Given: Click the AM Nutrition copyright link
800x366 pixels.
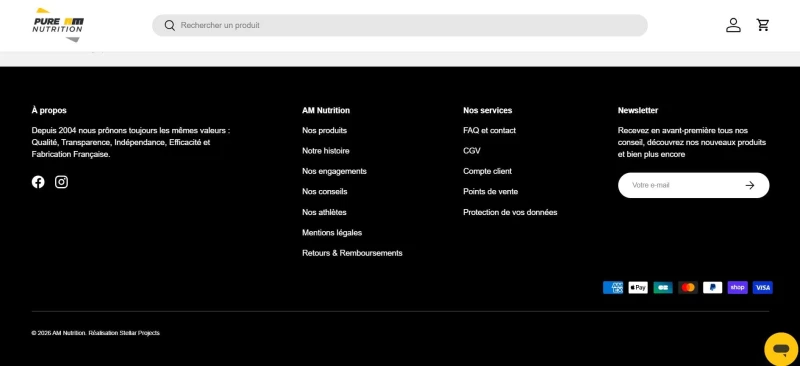Looking at the screenshot, I should tap(69, 333).
